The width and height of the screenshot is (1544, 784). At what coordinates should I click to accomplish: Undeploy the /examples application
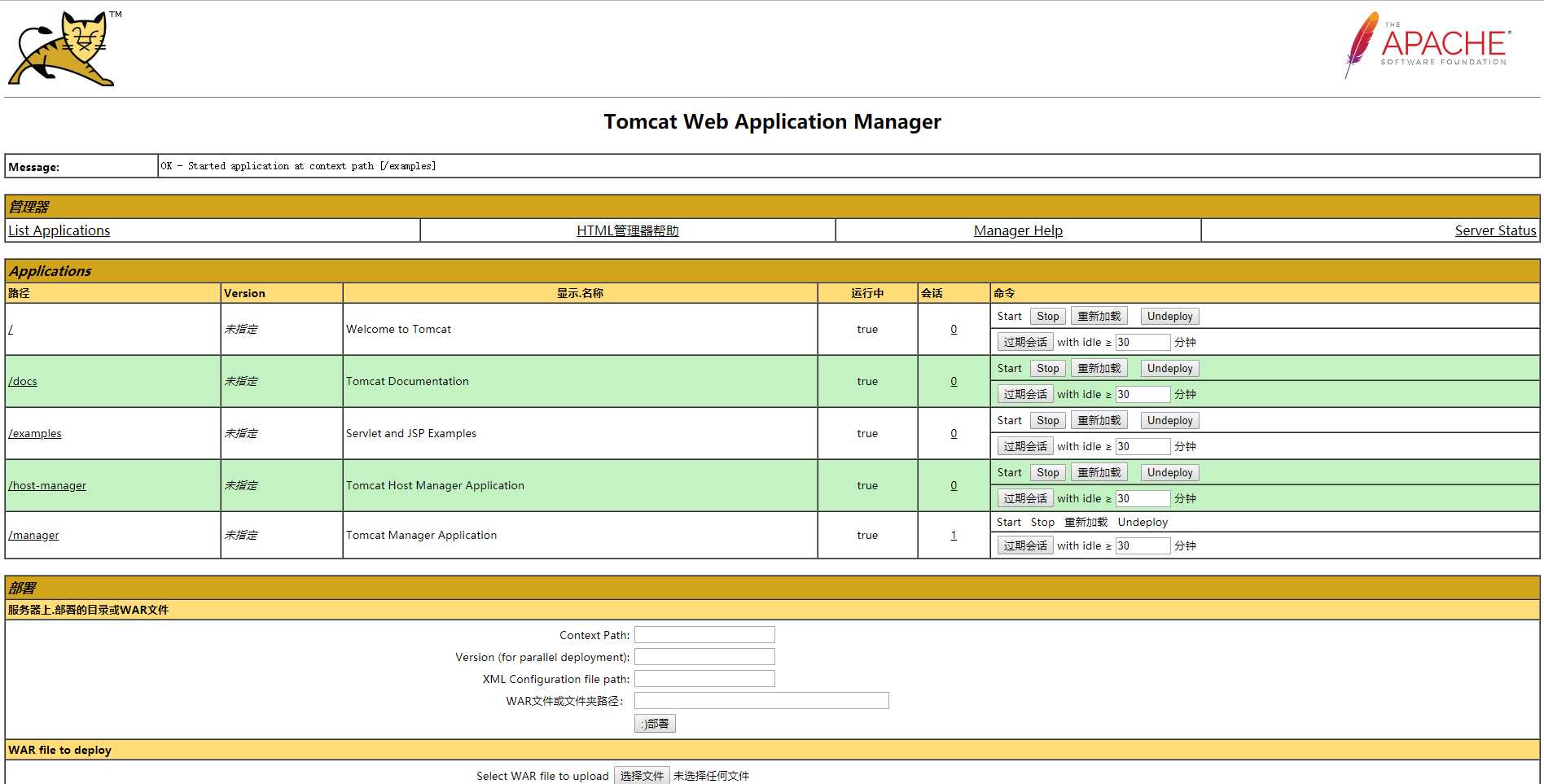(1169, 420)
